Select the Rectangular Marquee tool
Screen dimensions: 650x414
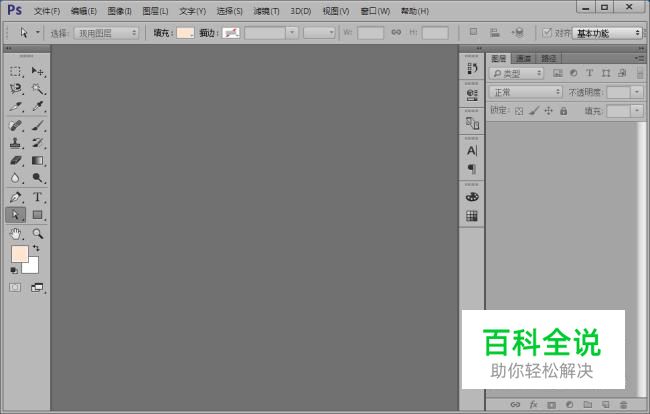pos(15,72)
